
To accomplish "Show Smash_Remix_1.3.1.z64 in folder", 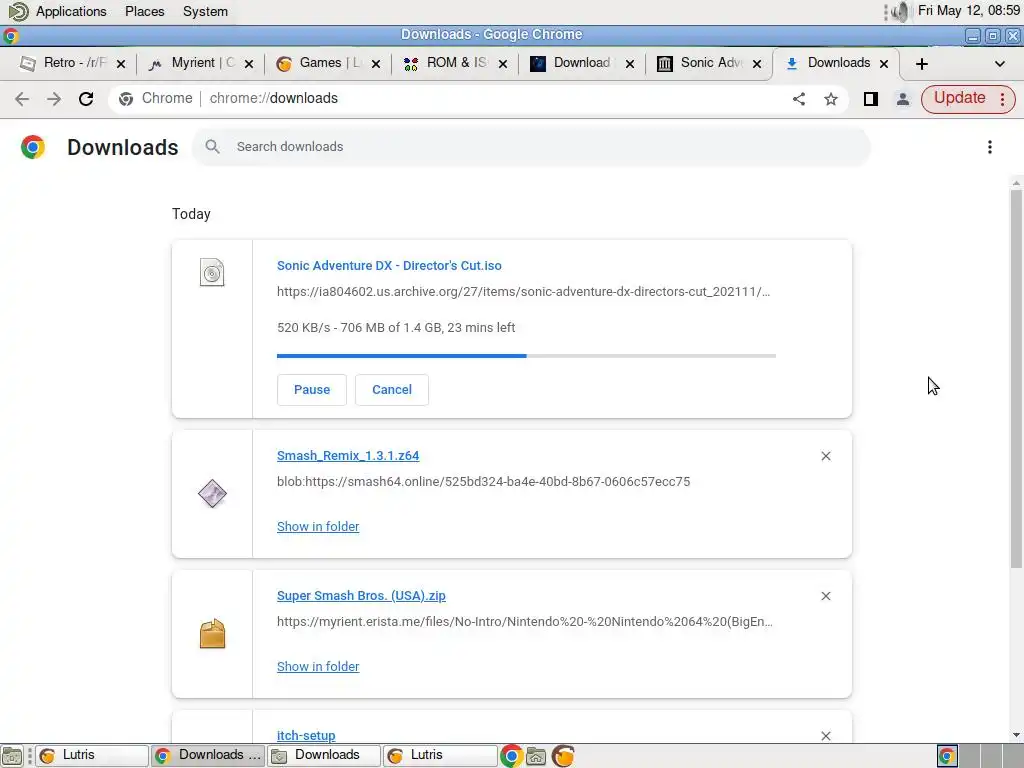I will (x=318, y=526).
